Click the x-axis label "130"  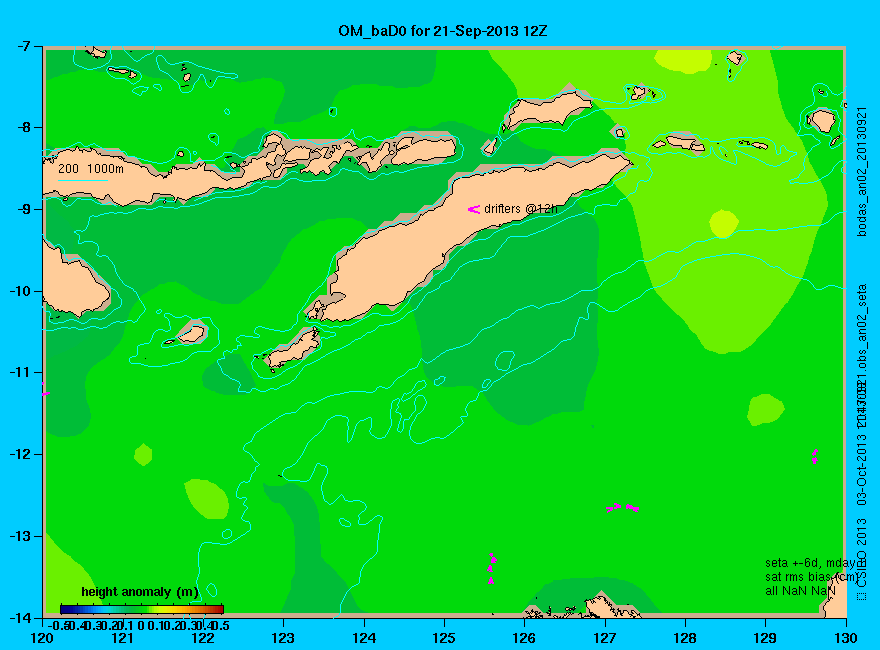[846, 638]
